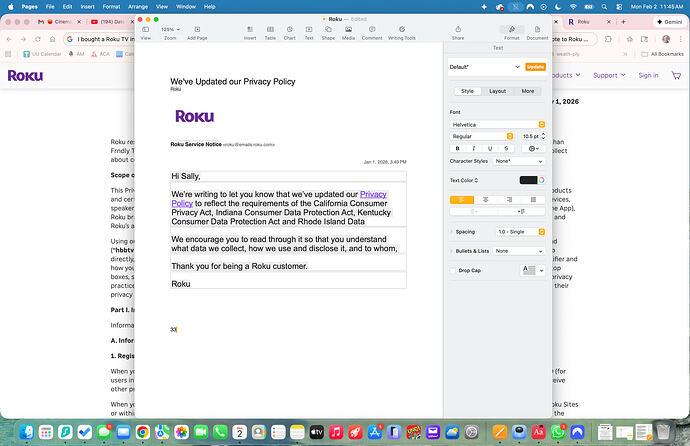Toggle Underline formatting

(490, 149)
